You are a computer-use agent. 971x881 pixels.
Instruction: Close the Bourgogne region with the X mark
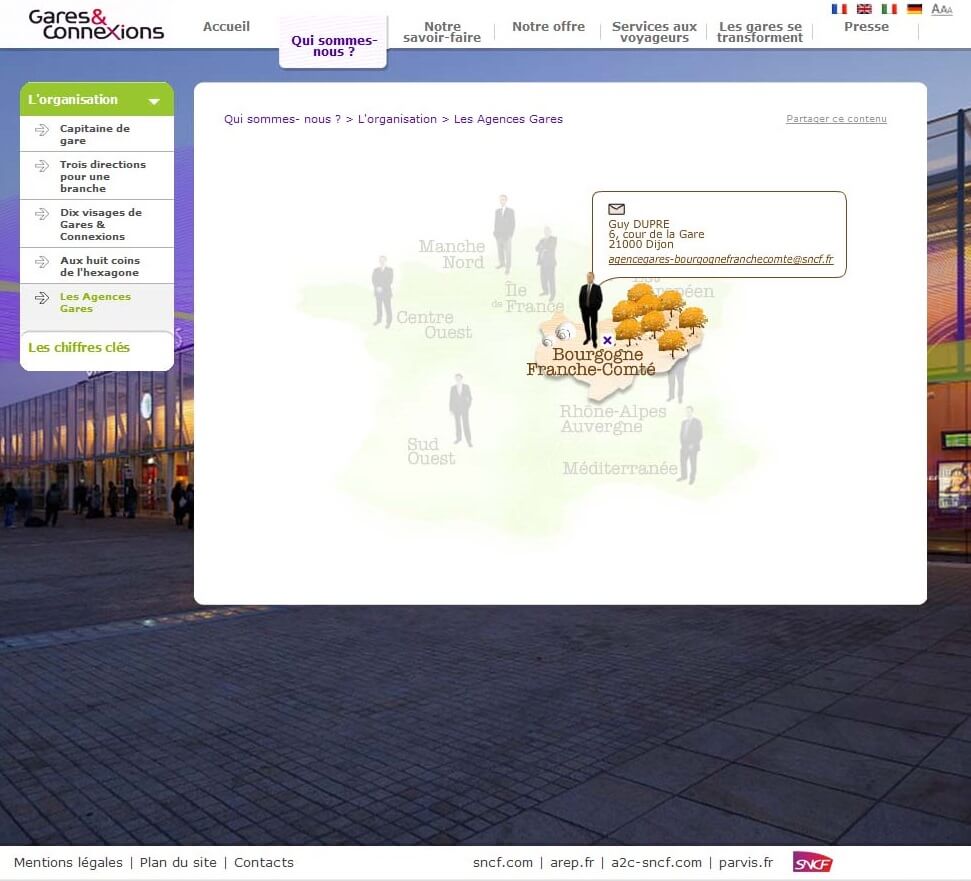607,340
